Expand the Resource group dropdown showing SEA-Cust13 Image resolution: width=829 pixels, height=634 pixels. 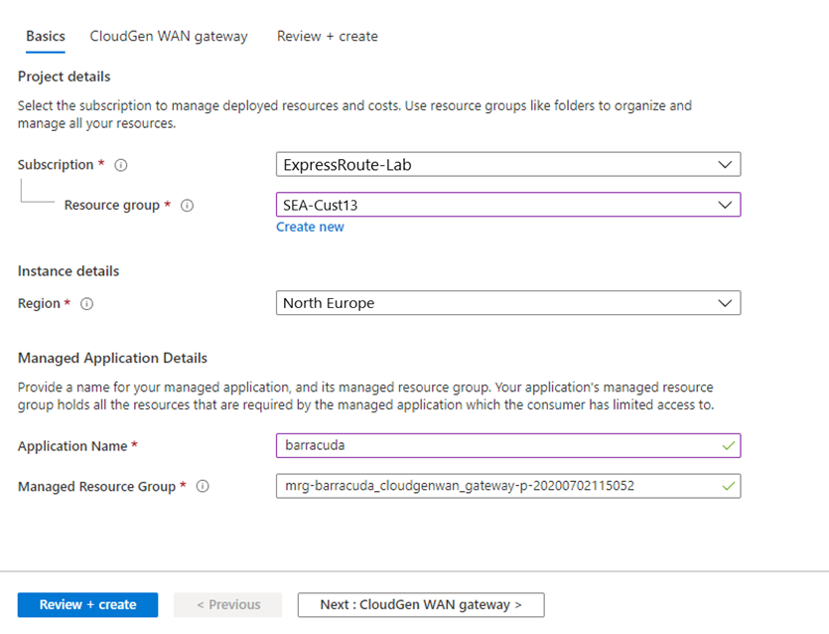pyautogui.click(x=508, y=205)
